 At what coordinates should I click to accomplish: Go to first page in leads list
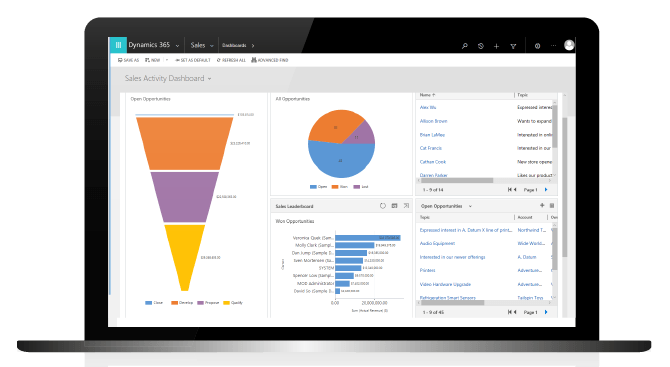[509, 189]
